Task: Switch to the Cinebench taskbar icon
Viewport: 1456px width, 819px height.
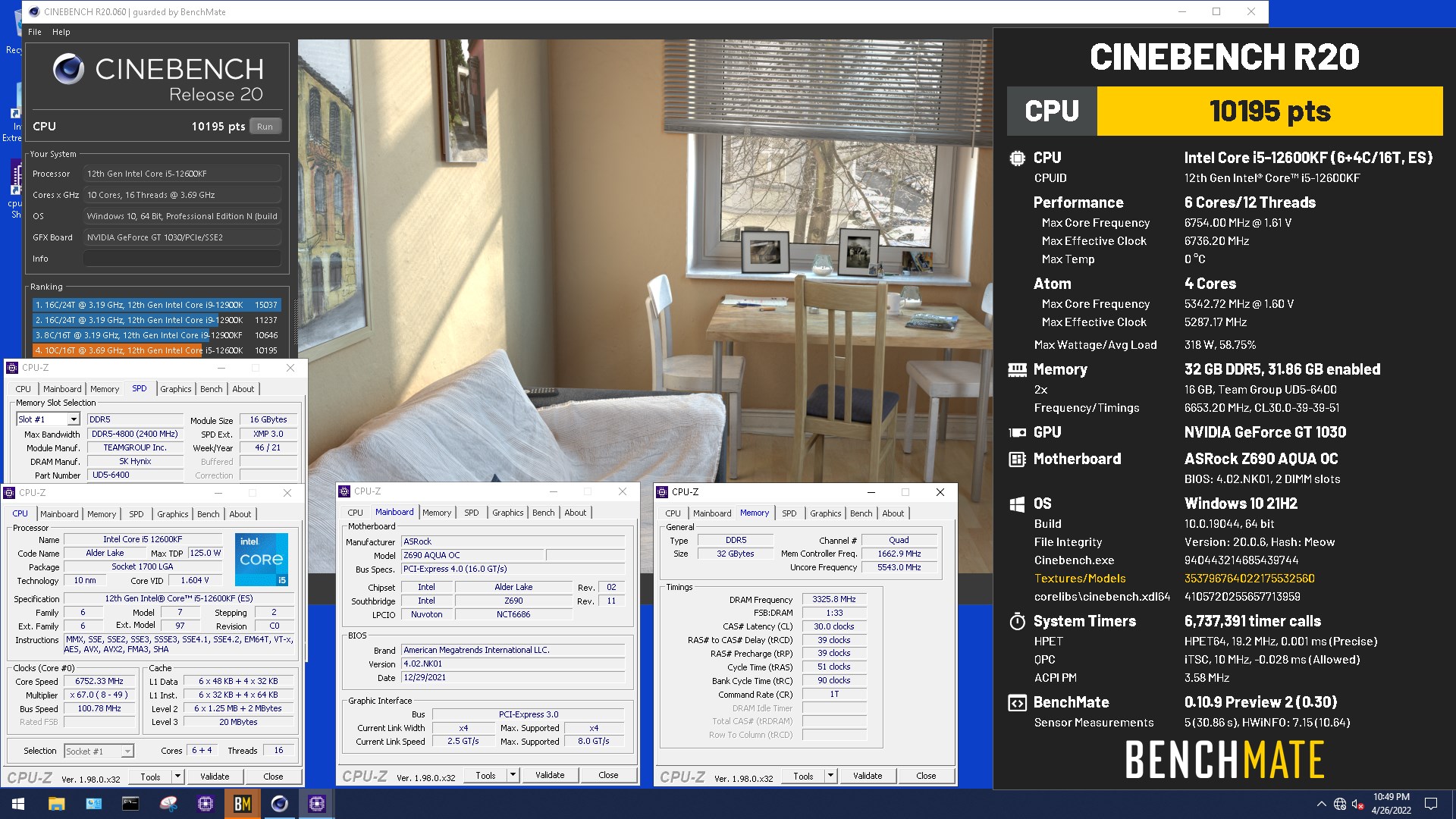Action: pyautogui.click(x=280, y=804)
